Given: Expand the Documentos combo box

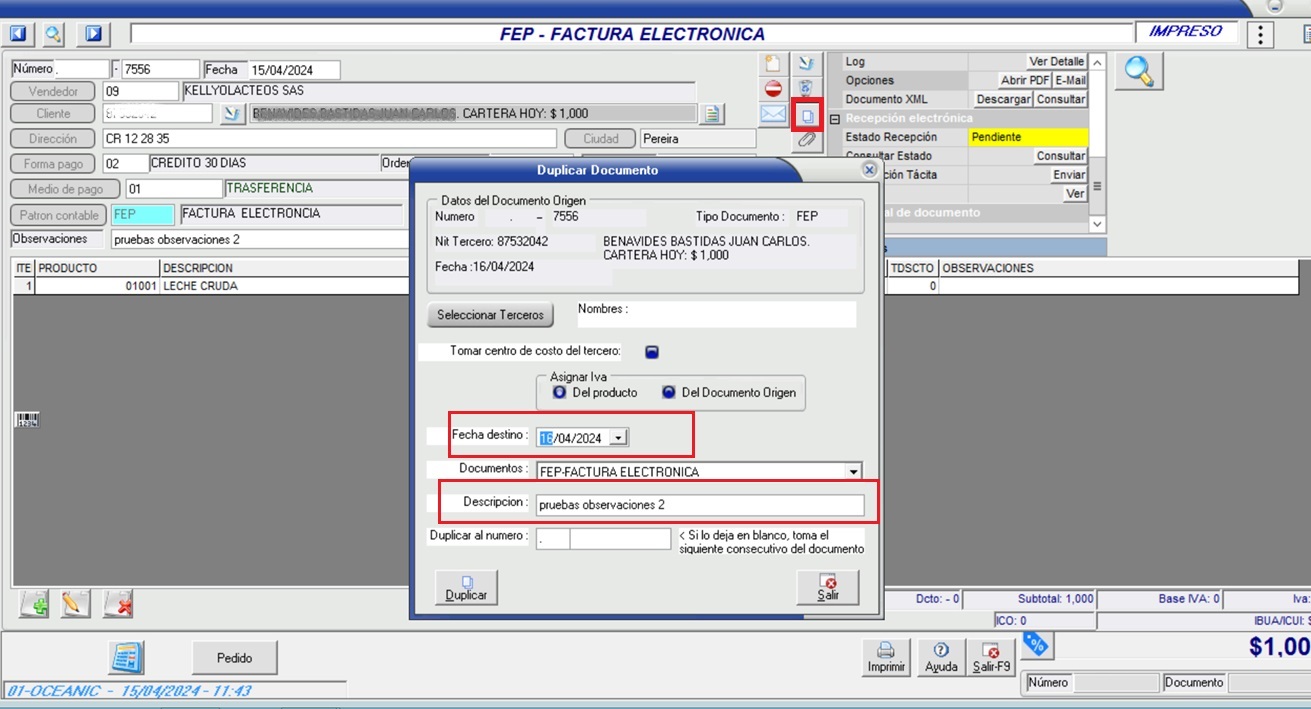Looking at the screenshot, I should coord(853,472).
